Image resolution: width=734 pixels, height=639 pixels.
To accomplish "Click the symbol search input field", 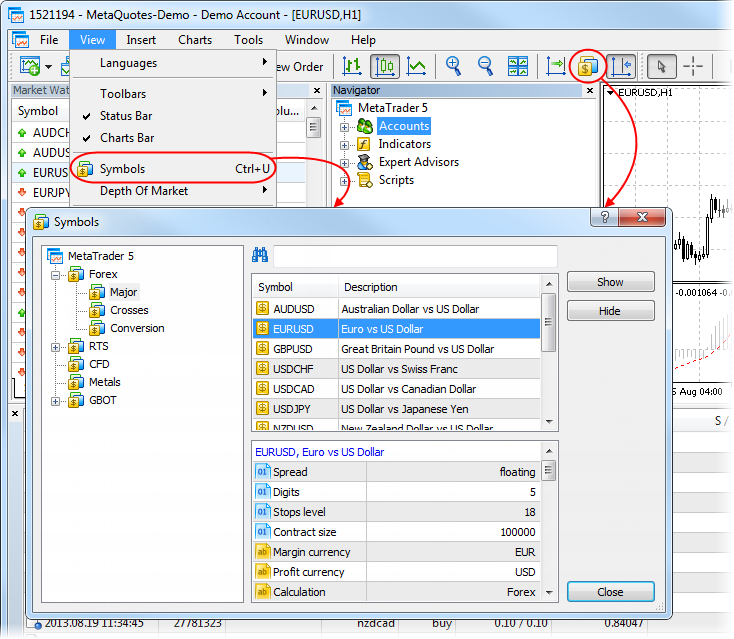I will coord(415,256).
